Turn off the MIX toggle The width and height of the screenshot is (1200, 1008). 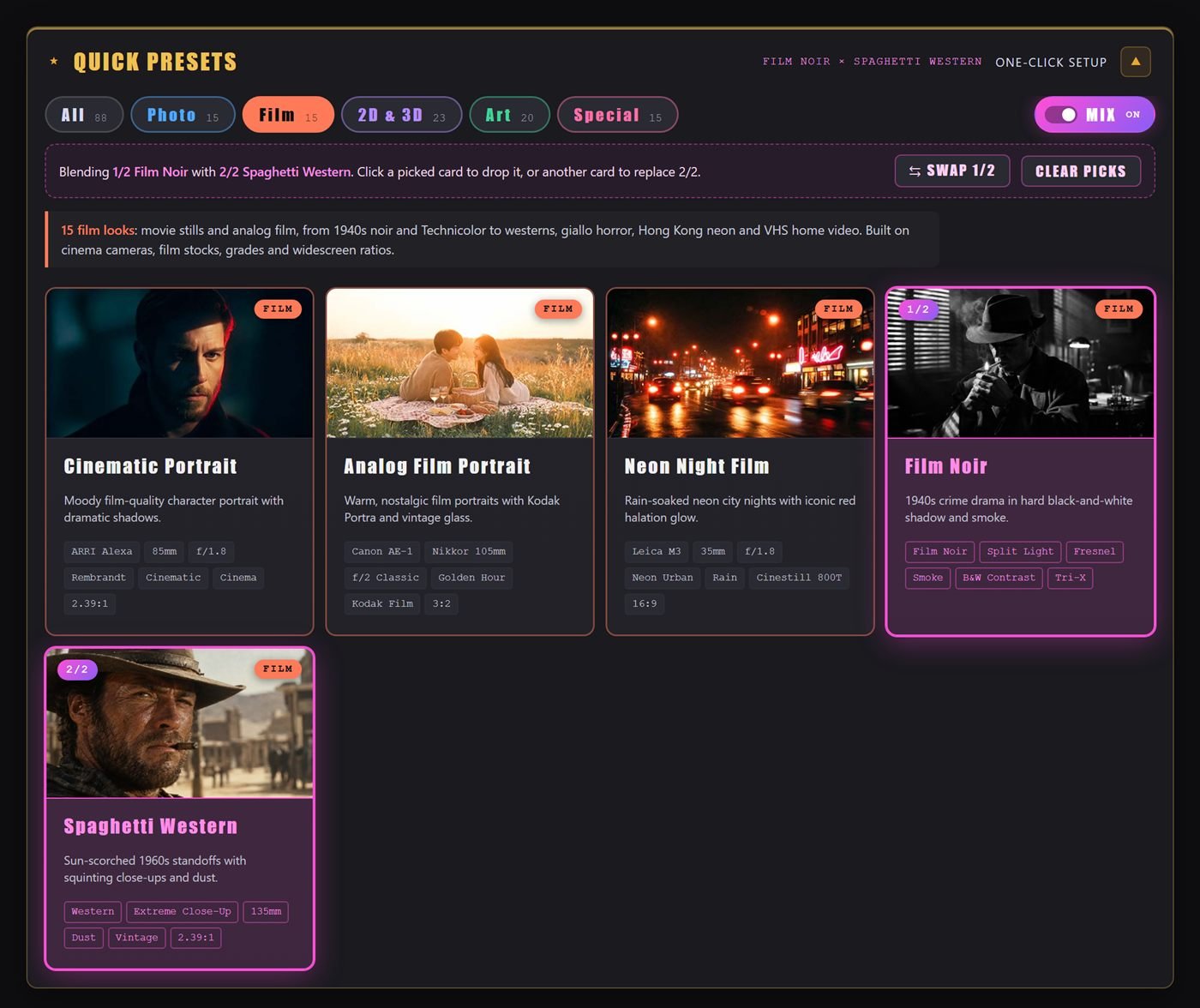click(x=1095, y=115)
